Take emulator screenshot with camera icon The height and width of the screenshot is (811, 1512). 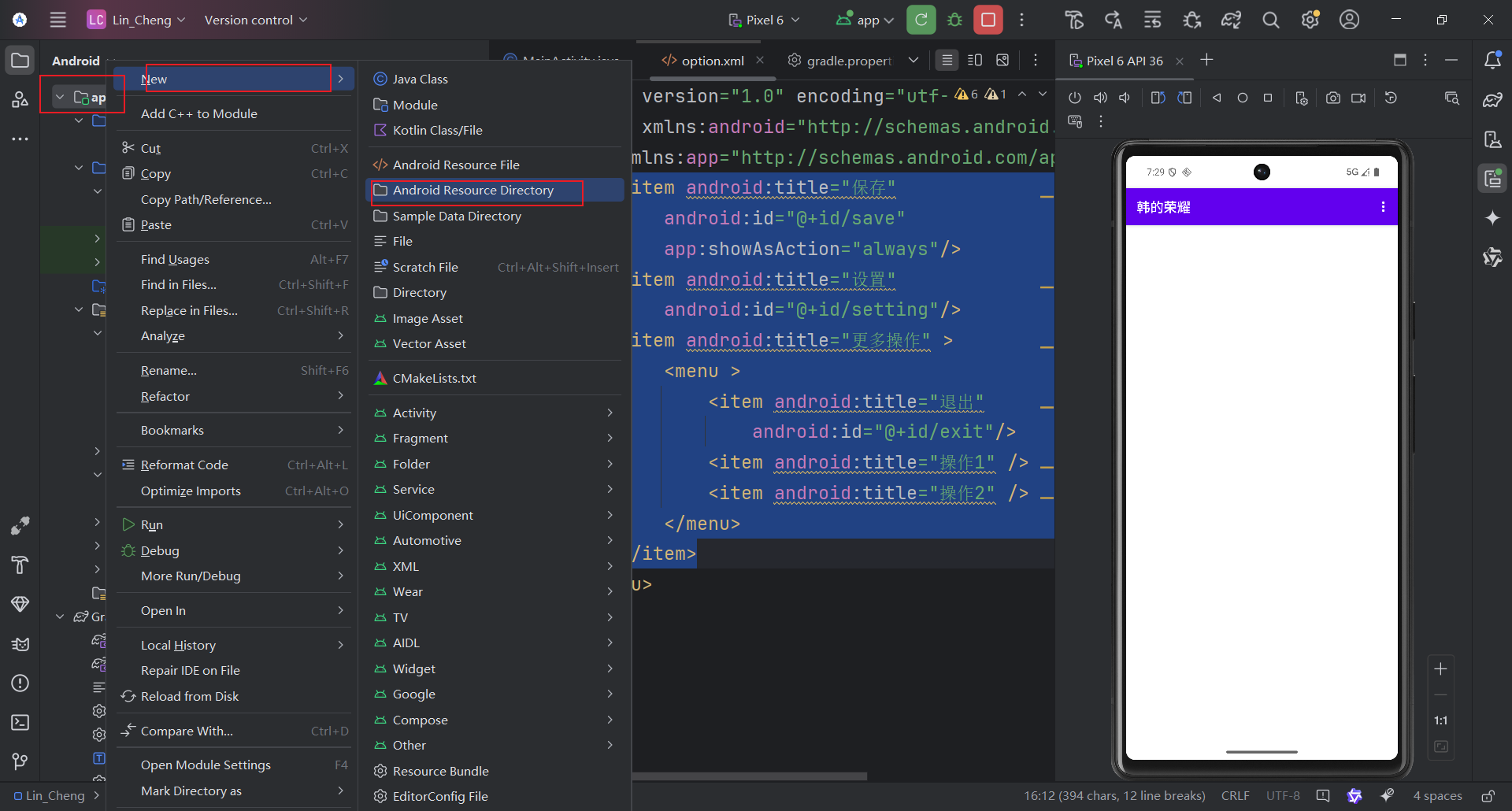(1332, 98)
